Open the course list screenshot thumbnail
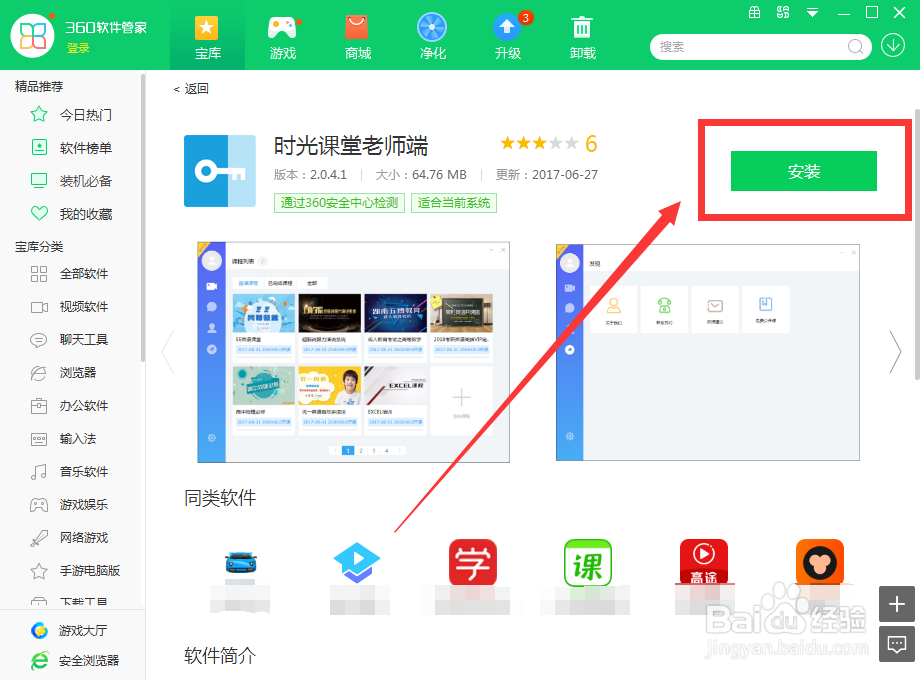The image size is (920, 680). point(353,352)
